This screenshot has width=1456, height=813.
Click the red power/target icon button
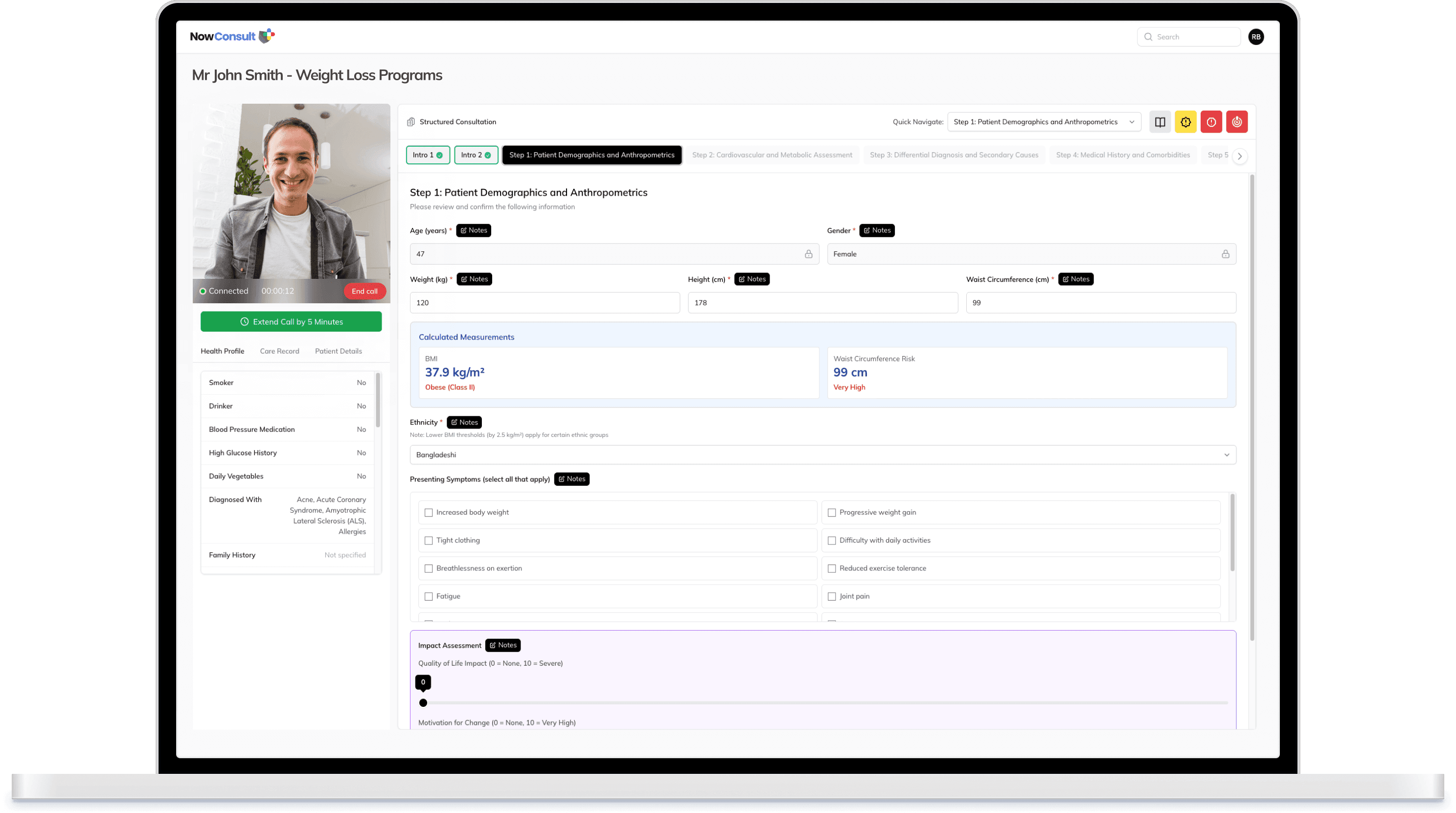(1237, 122)
